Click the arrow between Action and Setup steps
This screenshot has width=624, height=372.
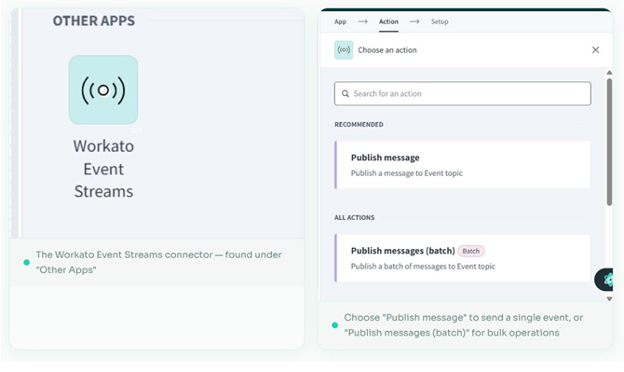pyautogui.click(x=415, y=21)
